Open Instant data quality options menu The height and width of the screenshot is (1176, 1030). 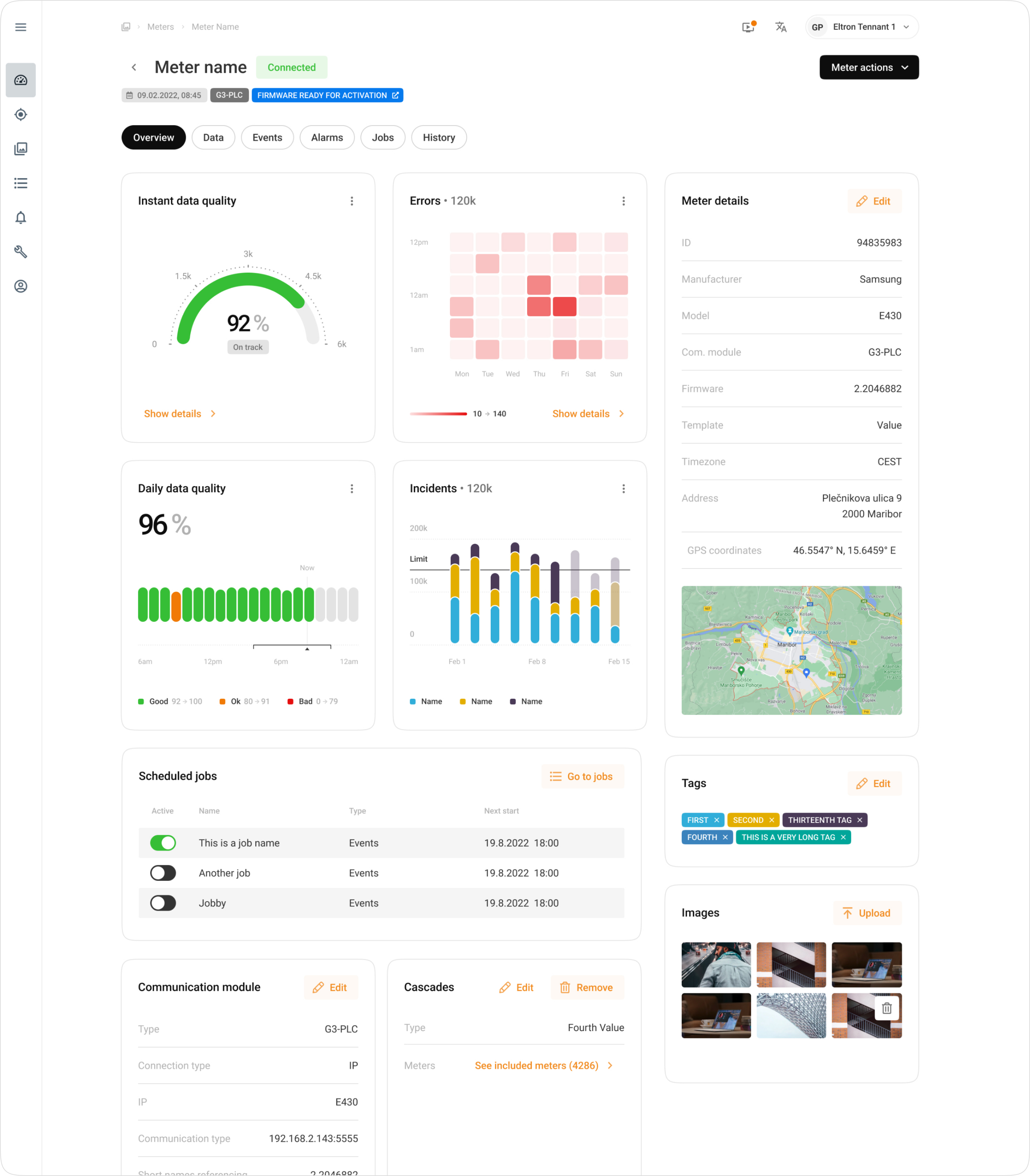pos(352,201)
